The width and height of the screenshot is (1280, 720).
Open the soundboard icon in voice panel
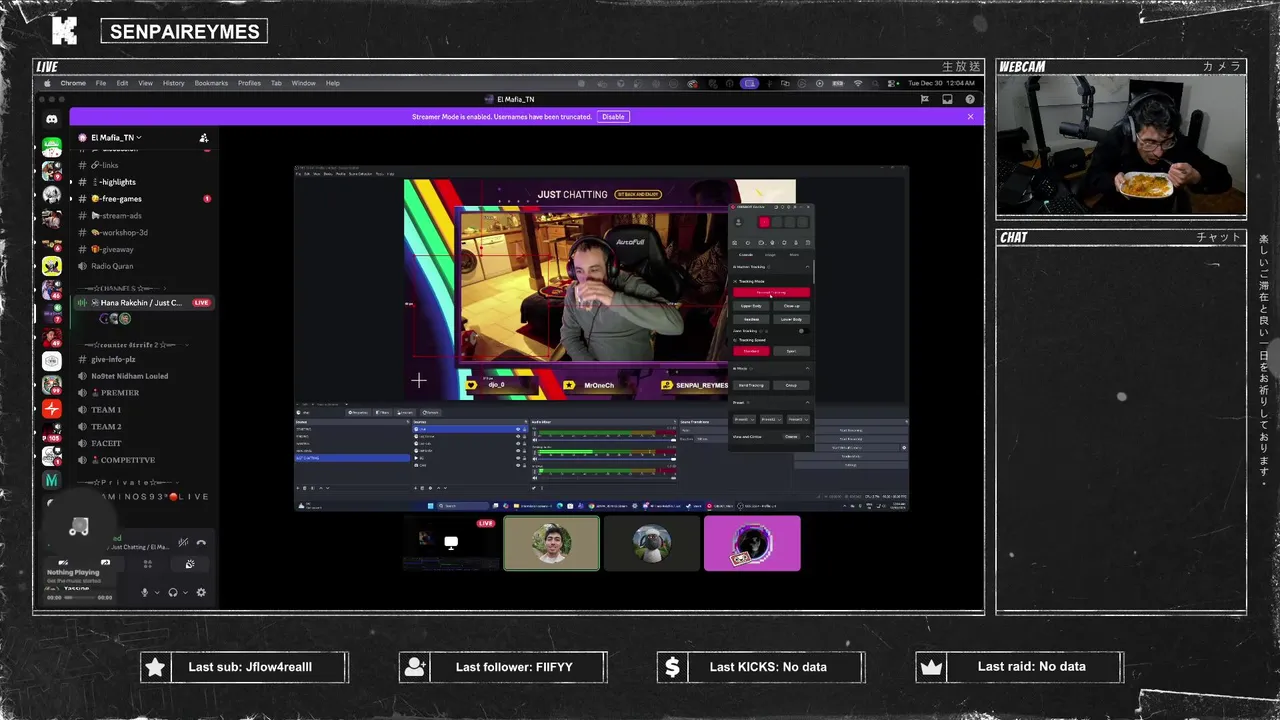click(189, 564)
